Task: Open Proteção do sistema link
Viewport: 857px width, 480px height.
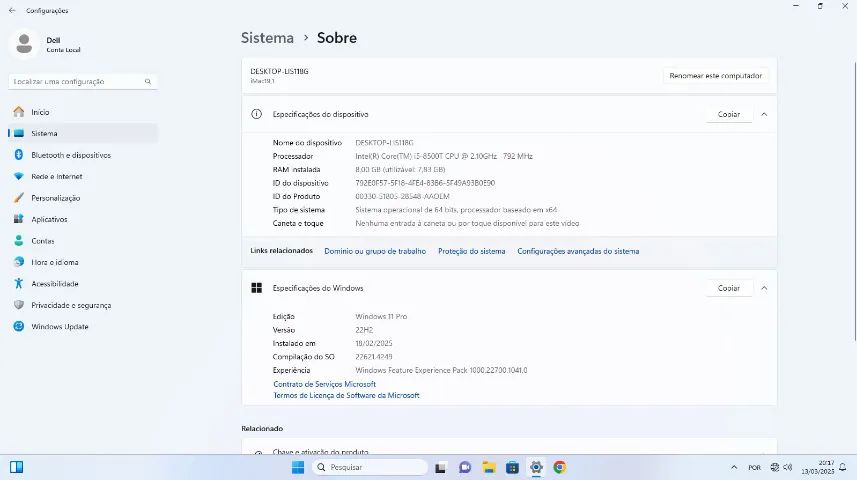Action: [x=472, y=251]
